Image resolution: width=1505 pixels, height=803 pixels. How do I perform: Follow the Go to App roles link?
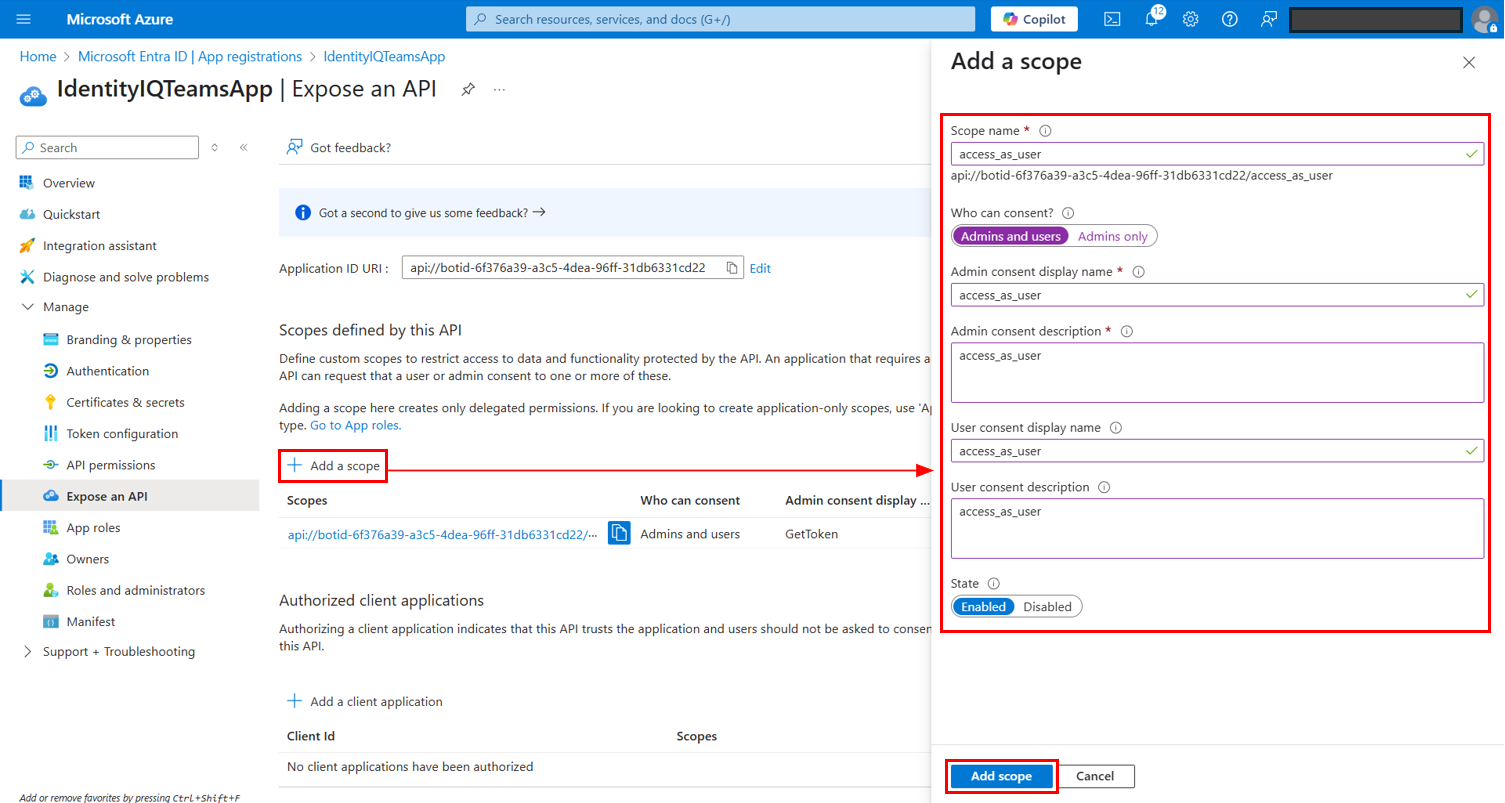[x=355, y=425]
